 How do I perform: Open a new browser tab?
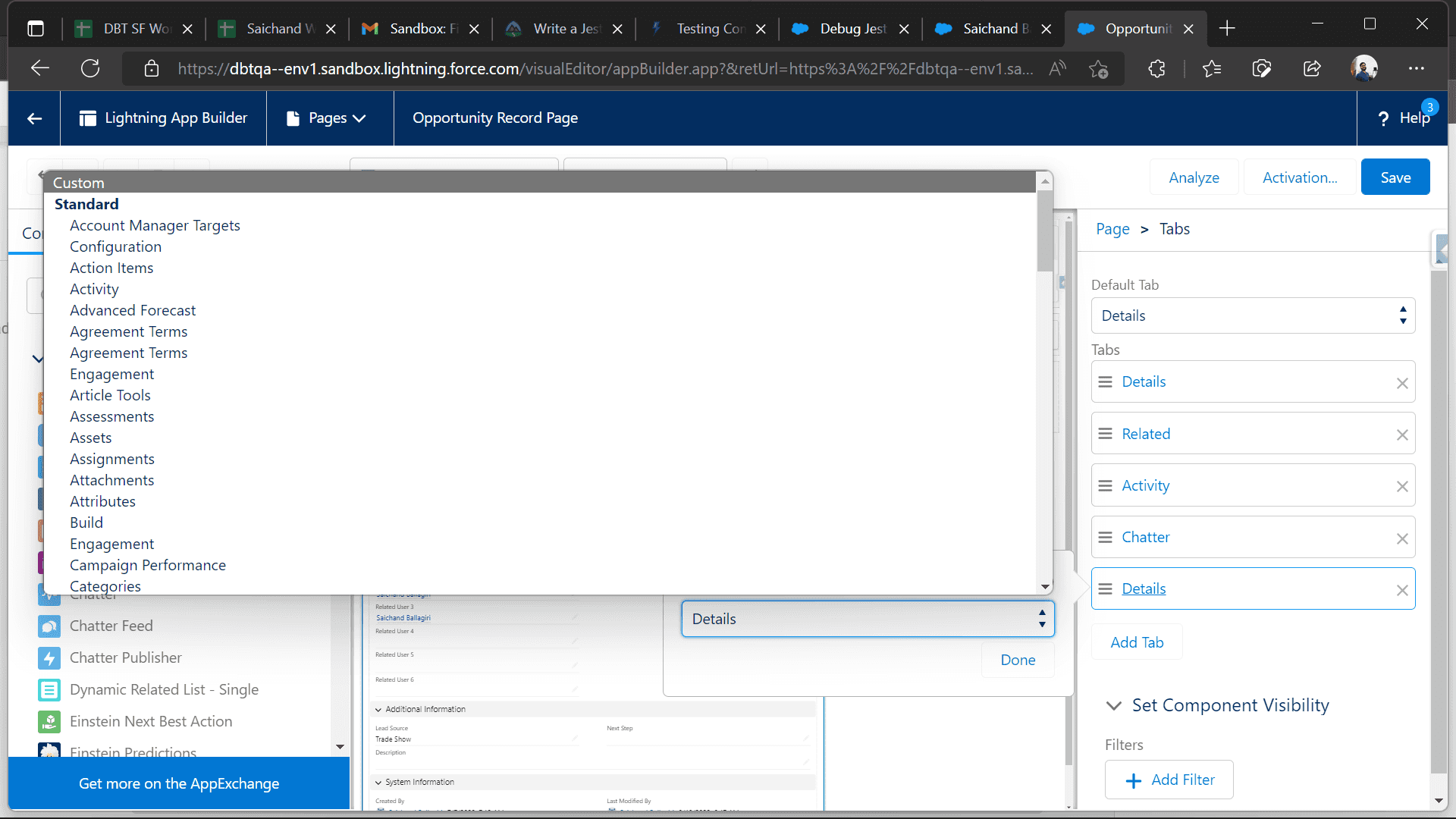click(x=1227, y=29)
